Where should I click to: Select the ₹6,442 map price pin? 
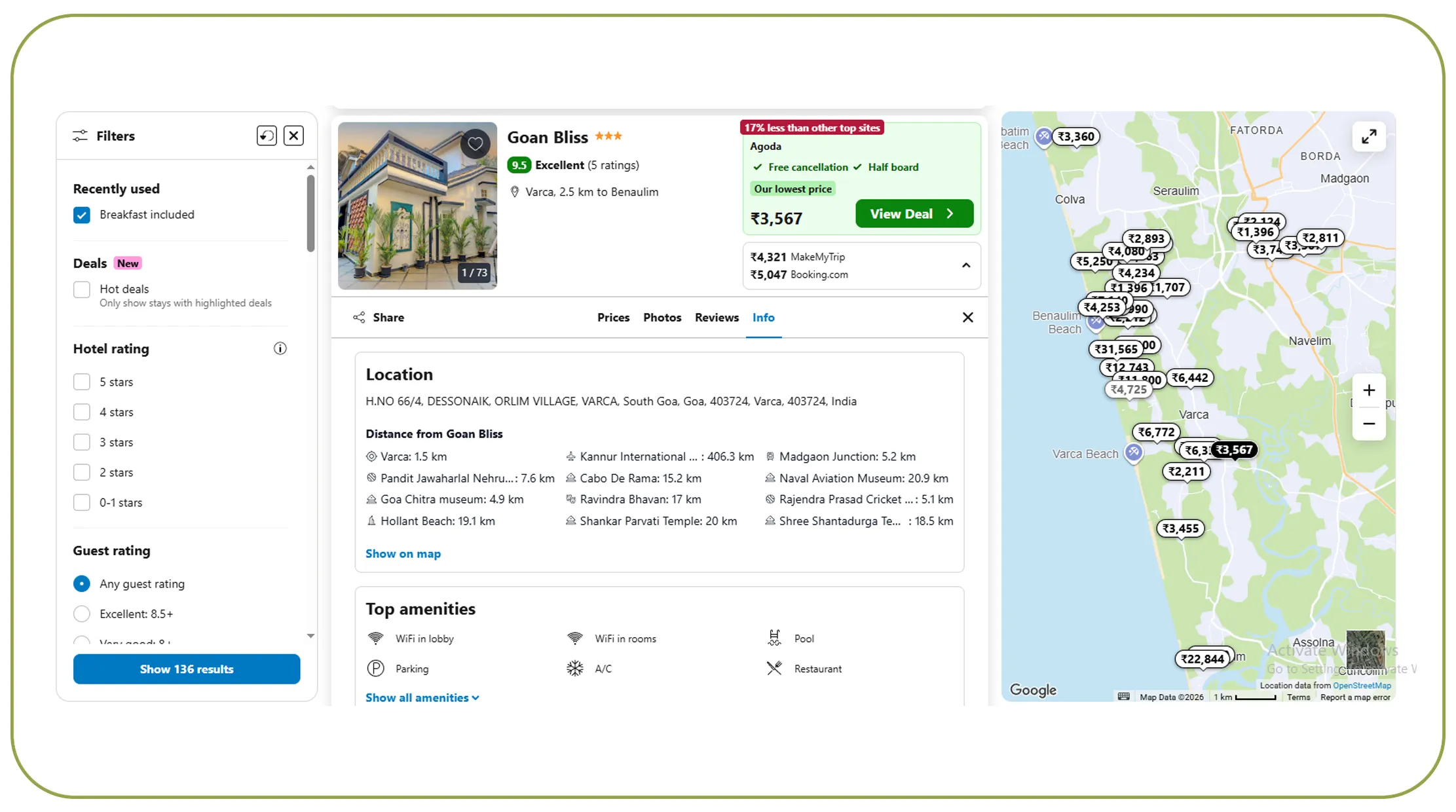[1189, 378]
